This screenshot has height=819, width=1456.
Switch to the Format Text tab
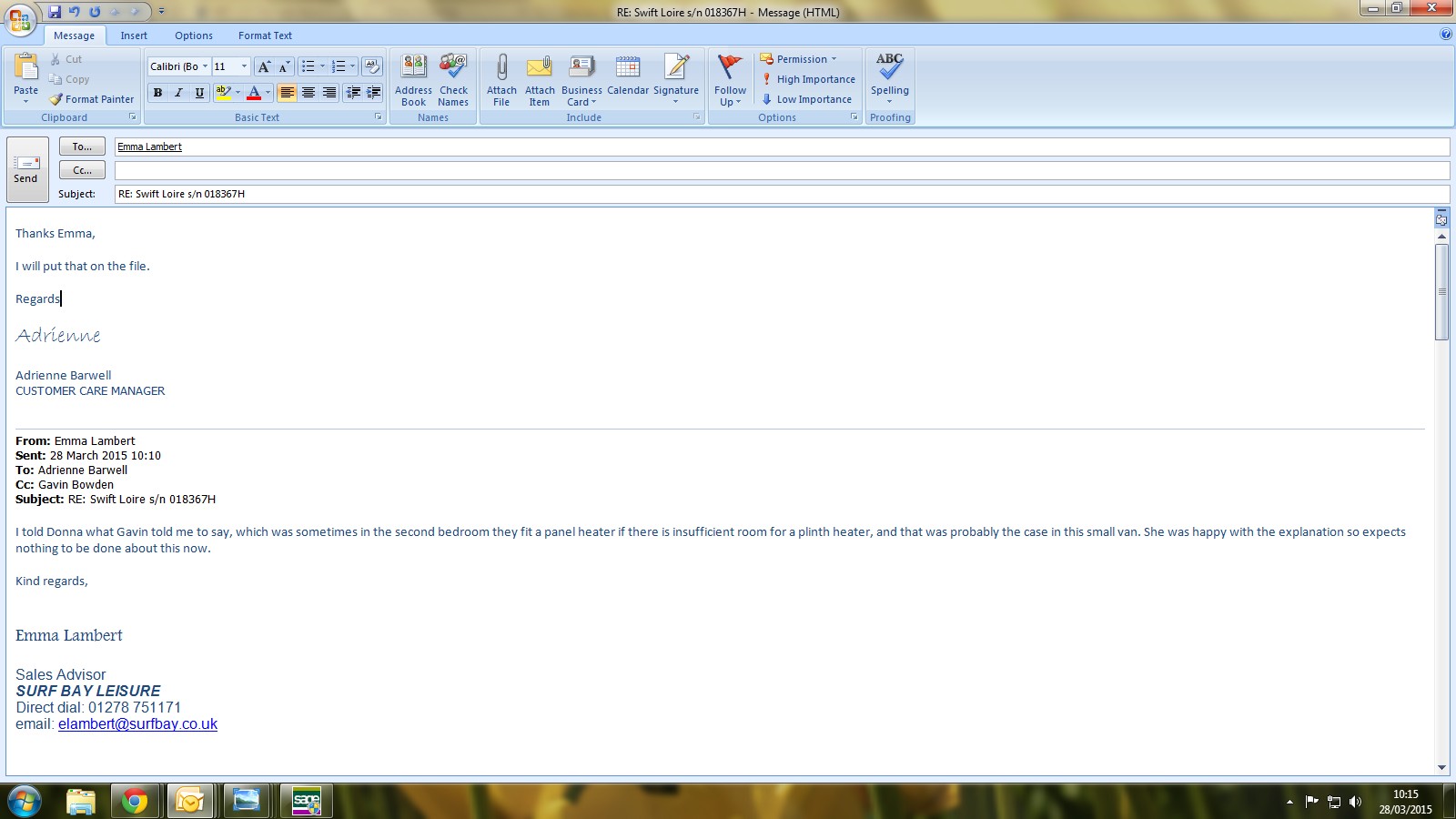(x=265, y=35)
